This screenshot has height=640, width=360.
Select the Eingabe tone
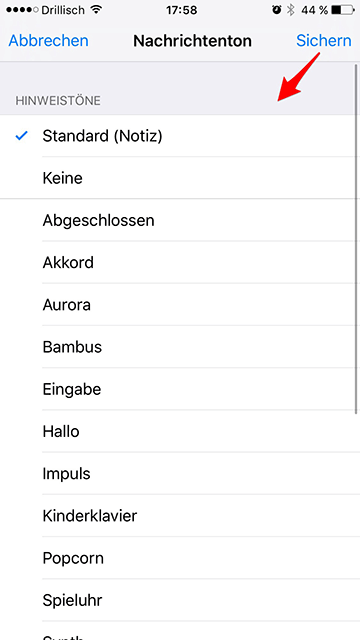180,389
